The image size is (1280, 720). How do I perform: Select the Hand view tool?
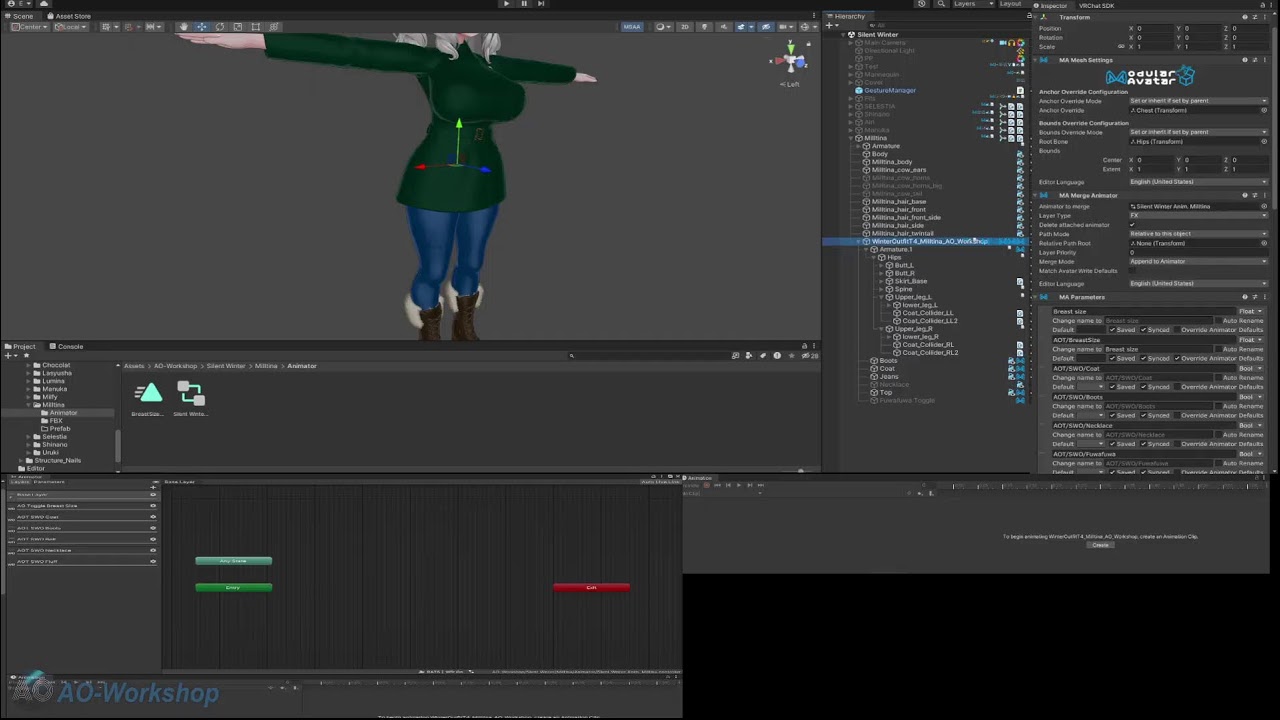(183, 27)
